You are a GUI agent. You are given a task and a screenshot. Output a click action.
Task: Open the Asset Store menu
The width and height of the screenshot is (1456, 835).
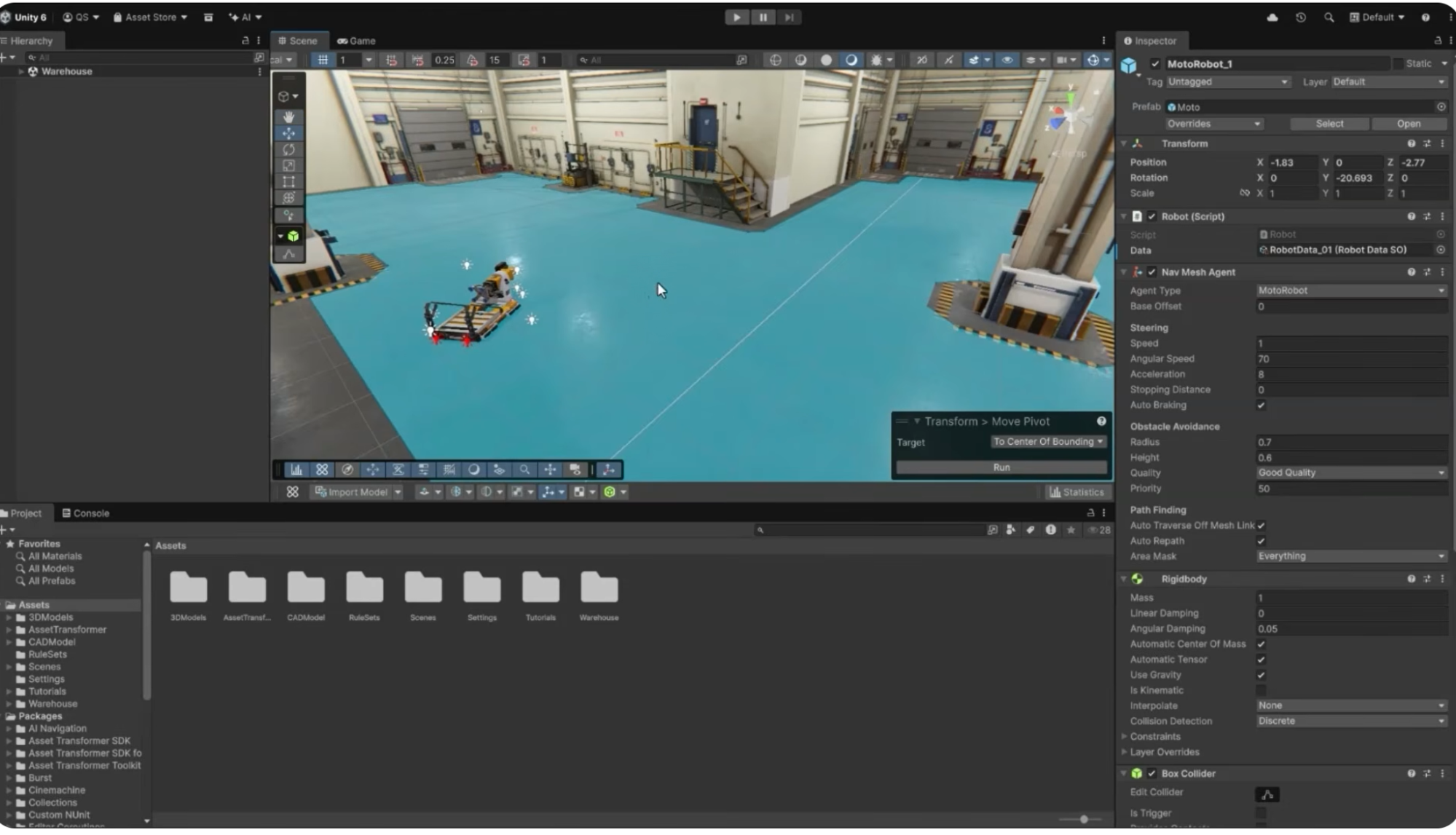[150, 17]
